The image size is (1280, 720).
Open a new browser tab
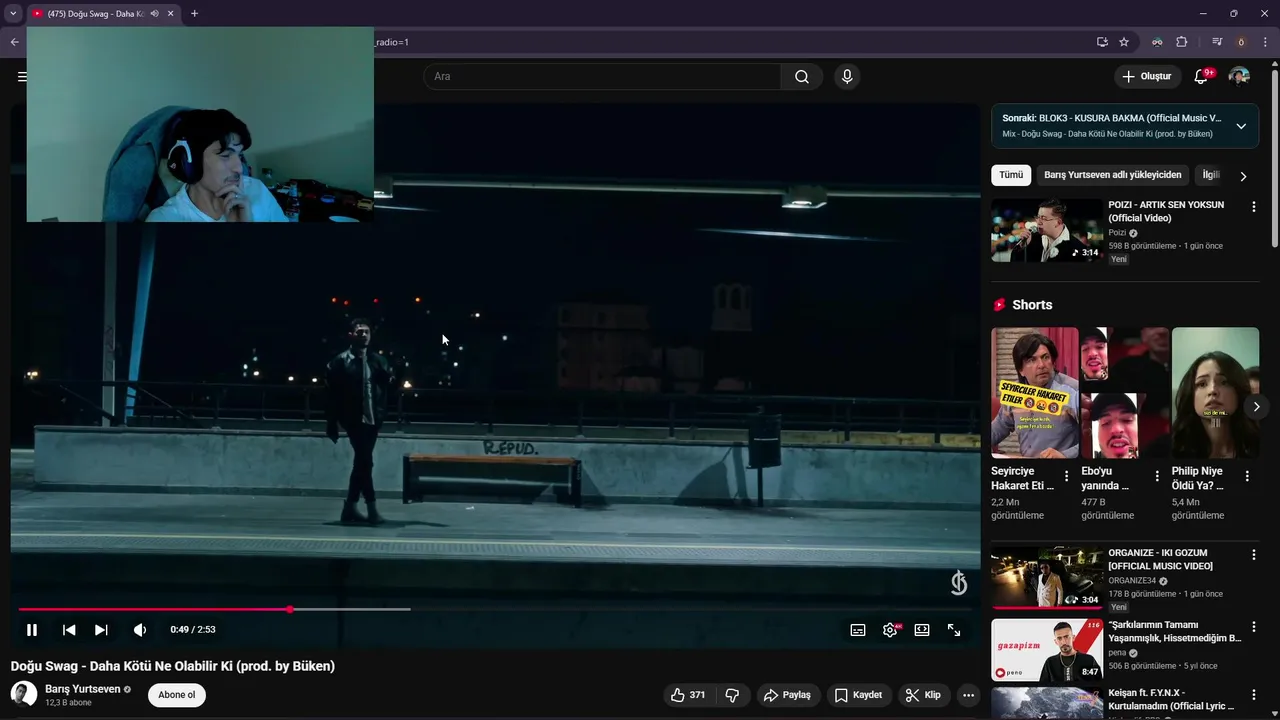point(194,14)
